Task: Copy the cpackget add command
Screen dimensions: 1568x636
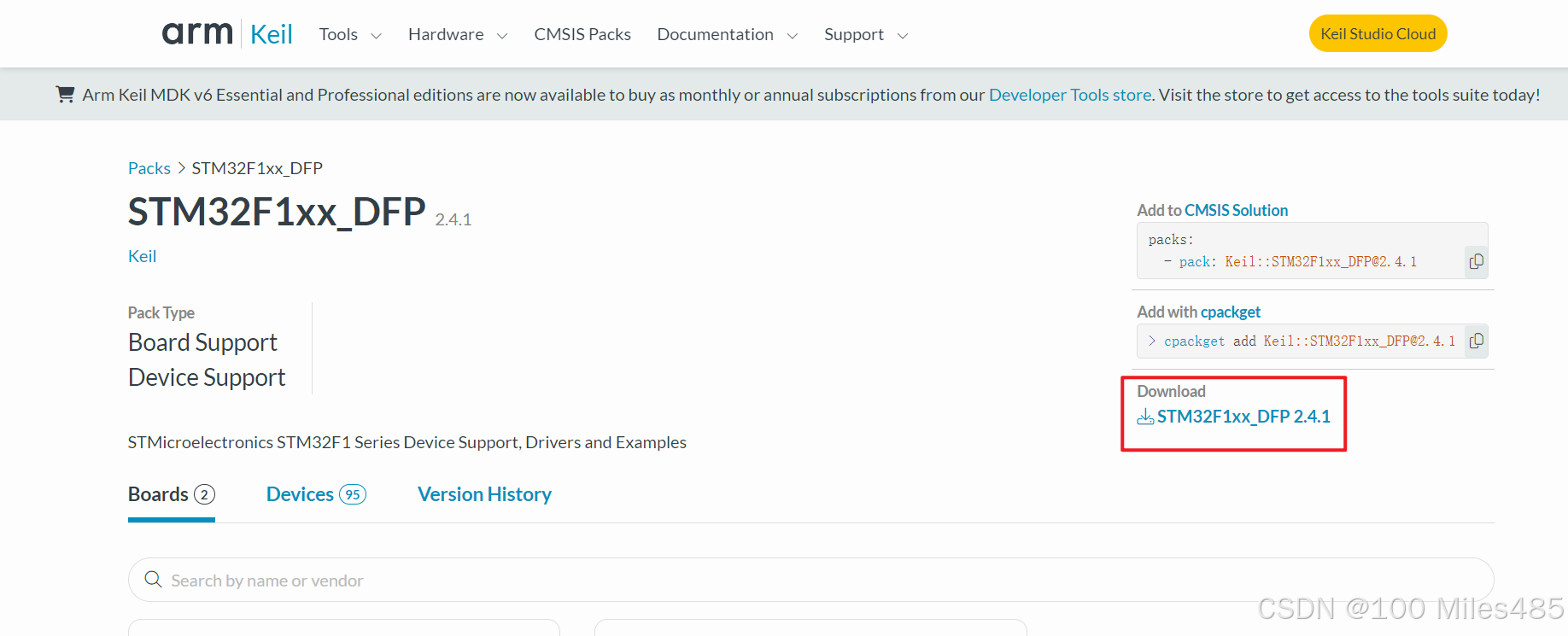Action: (x=1476, y=341)
